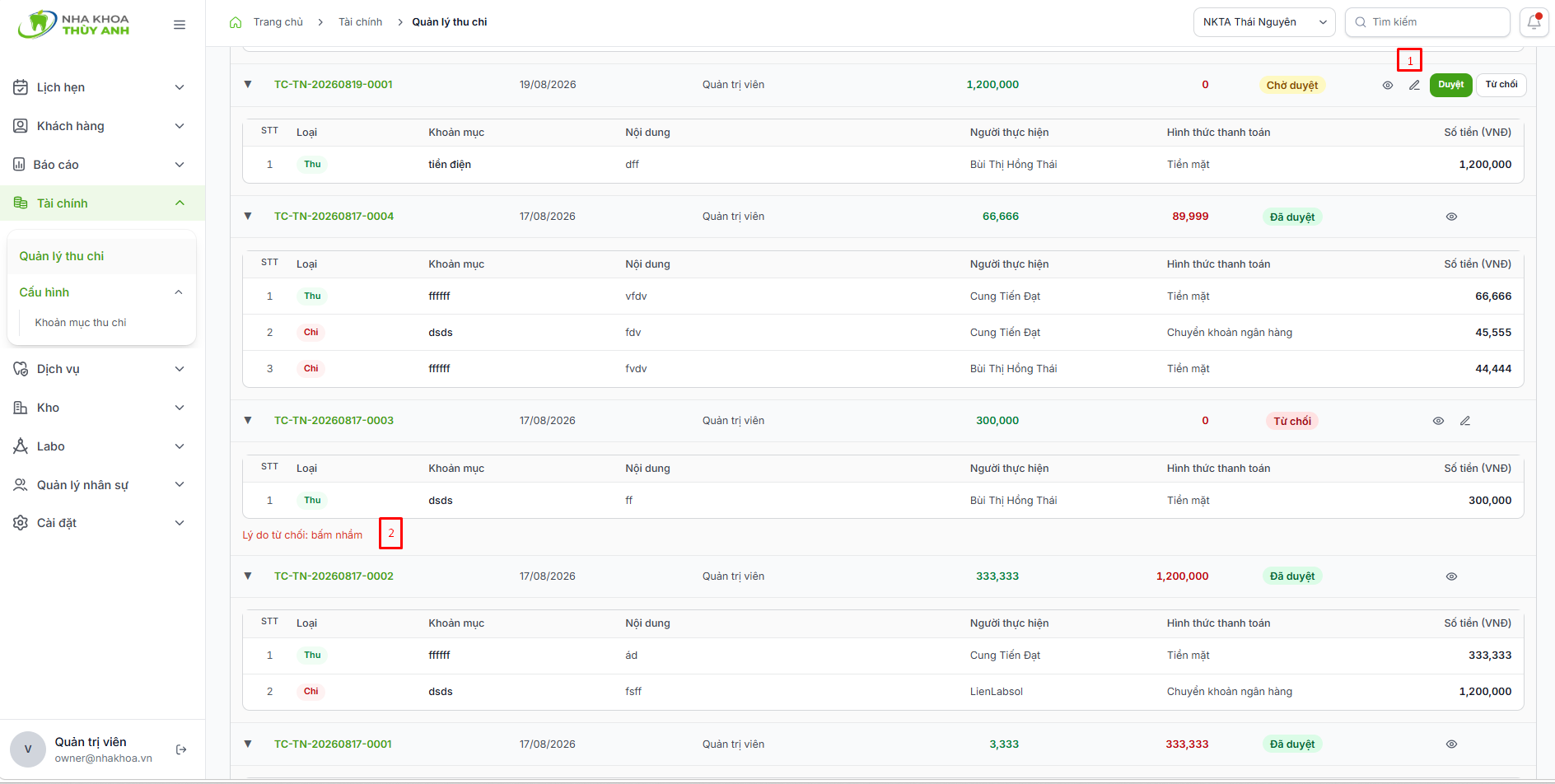The image size is (1555, 784).
Task: Toggle row TC-TN-20260817-0001 using its triangle
Action: (x=248, y=744)
